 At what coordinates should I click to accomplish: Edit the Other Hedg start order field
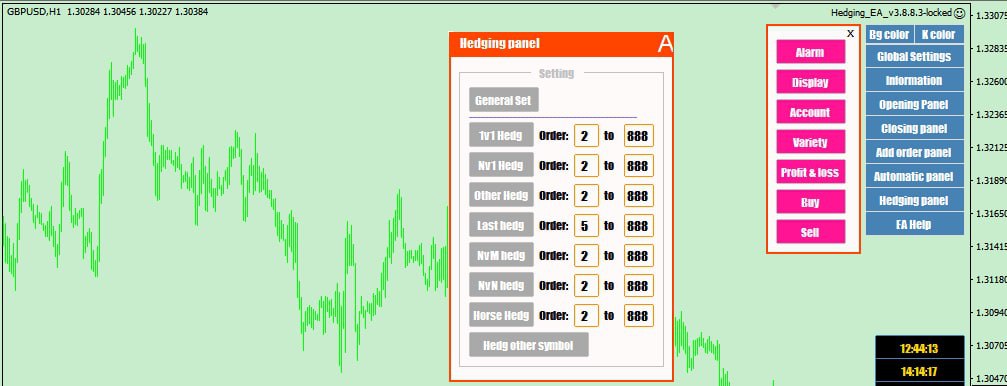(x=586, y=196)
